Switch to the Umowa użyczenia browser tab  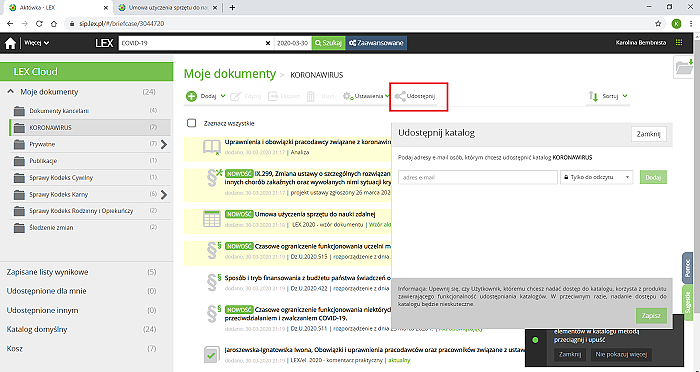pos(168,8)
